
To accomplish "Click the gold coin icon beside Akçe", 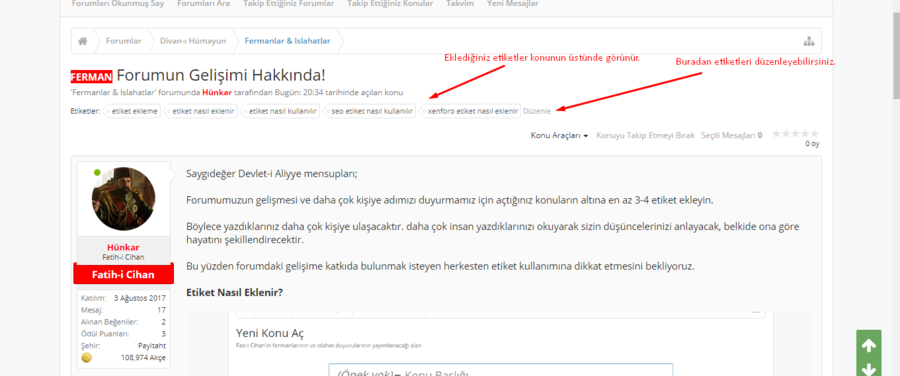I will pos(87,358).
